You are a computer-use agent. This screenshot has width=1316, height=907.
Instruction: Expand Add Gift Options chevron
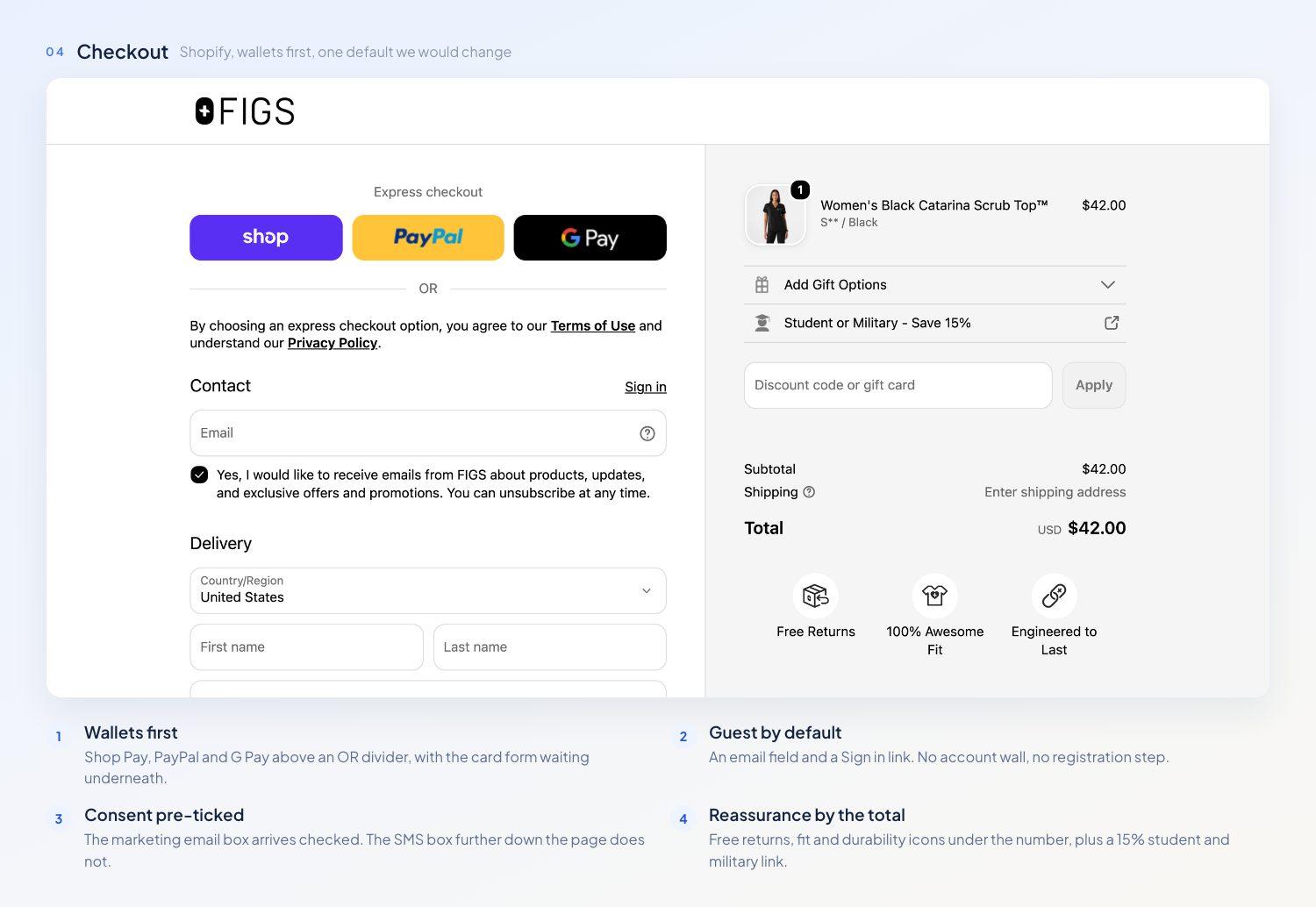pyautogui.click(x=1108, y=285)
